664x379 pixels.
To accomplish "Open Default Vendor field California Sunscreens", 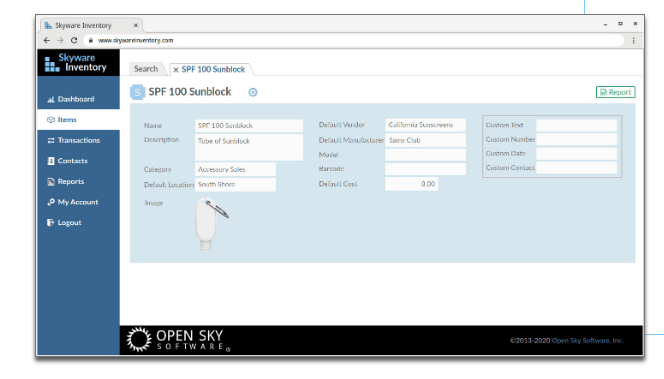I will pyautogui.click(x=425, y=125).
